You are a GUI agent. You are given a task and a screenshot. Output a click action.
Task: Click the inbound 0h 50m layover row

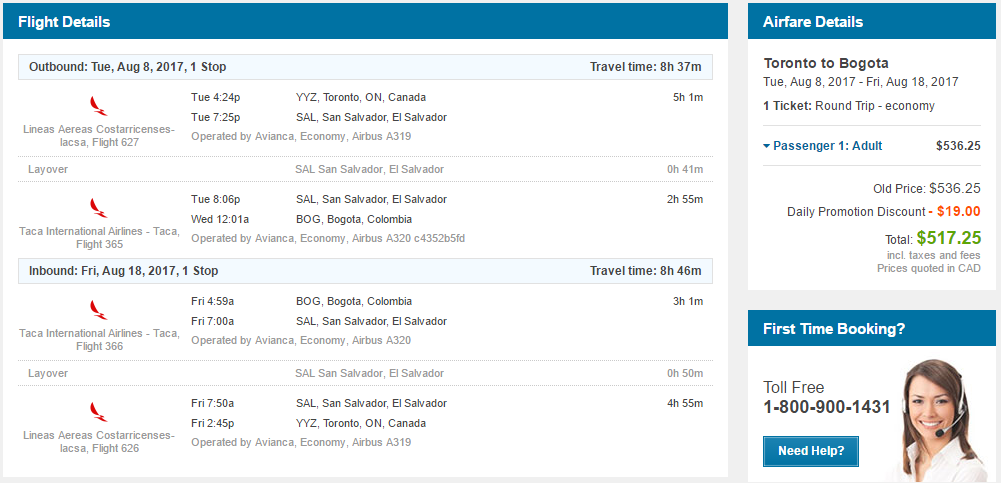click(365, 373)
